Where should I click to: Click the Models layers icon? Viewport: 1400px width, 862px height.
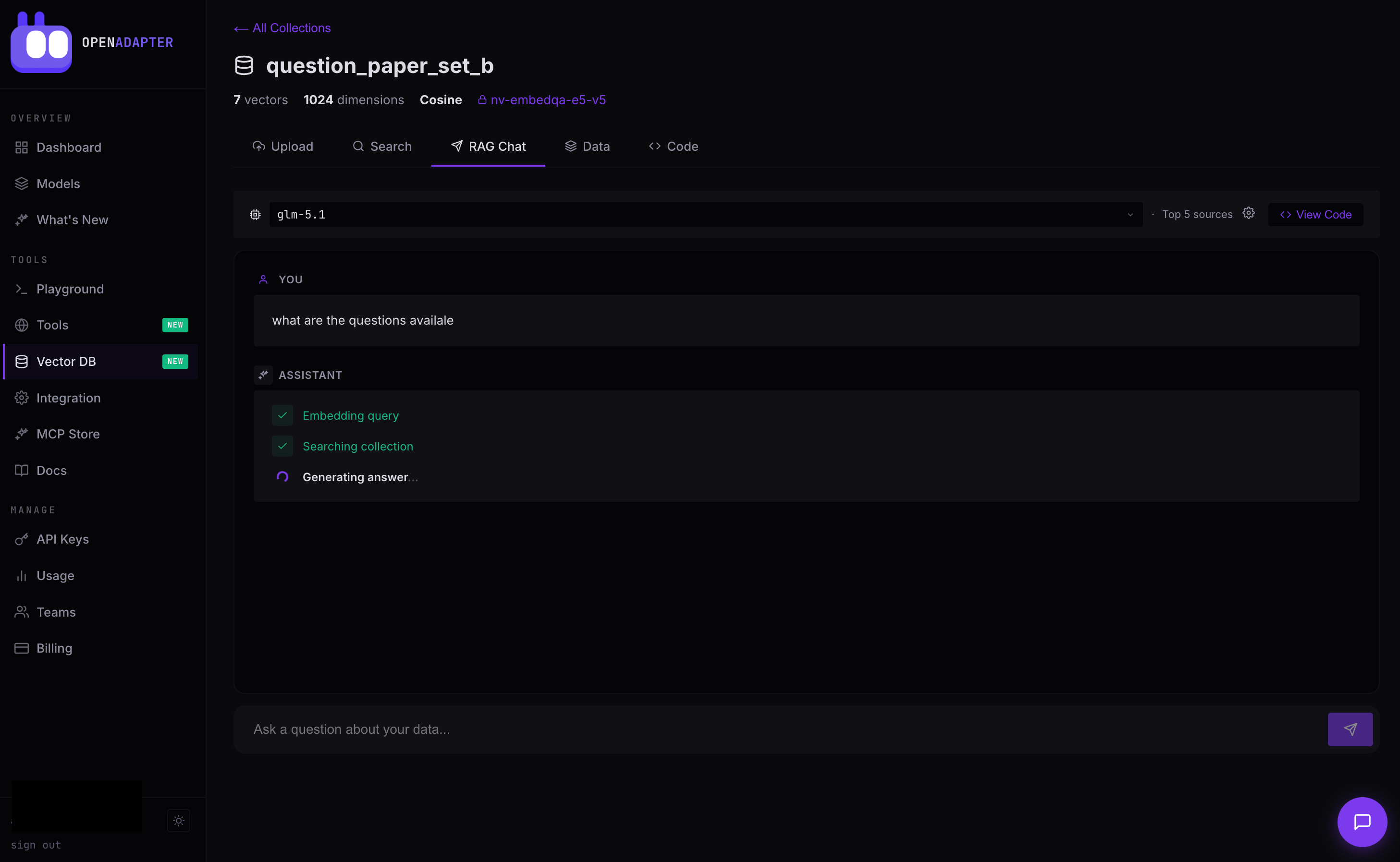pyautogui.click(x=22, y=183)
